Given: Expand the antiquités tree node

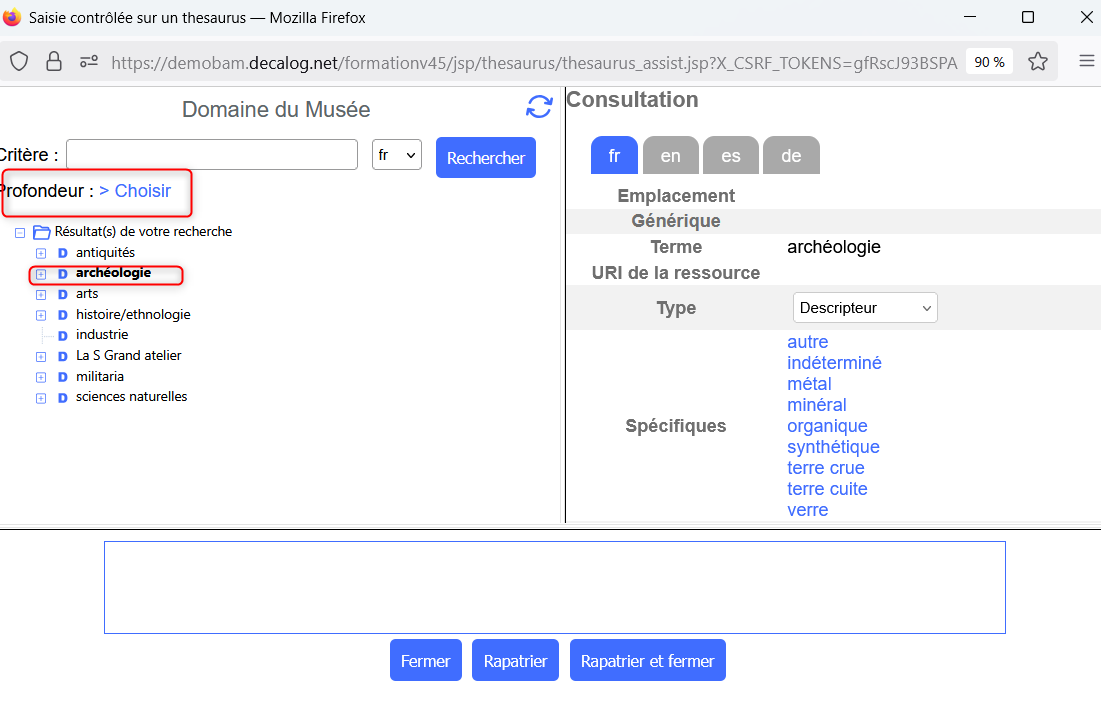Looking at the screenshot, I should [41, 253].
